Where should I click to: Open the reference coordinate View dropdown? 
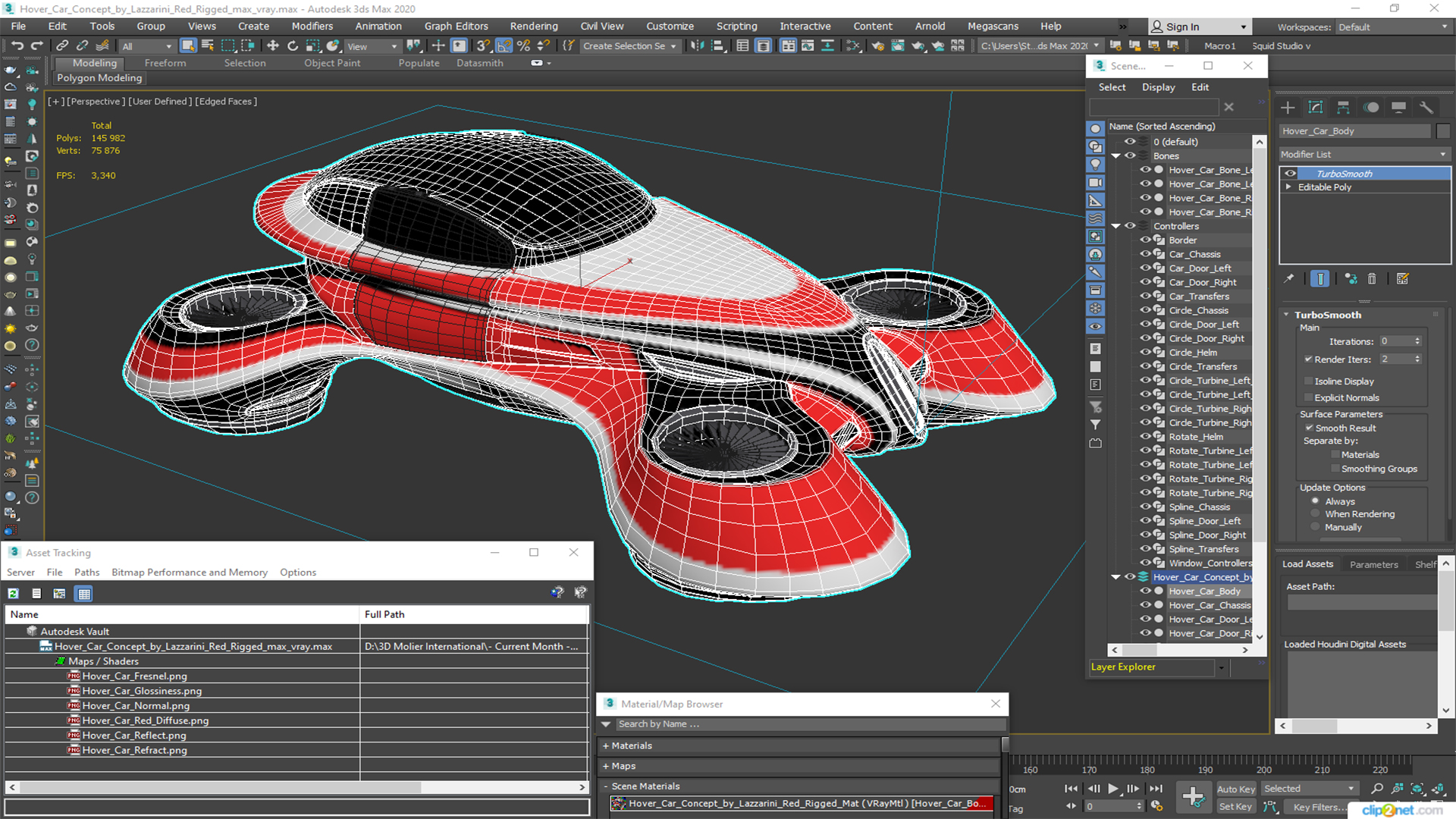[x=372, y=46]
